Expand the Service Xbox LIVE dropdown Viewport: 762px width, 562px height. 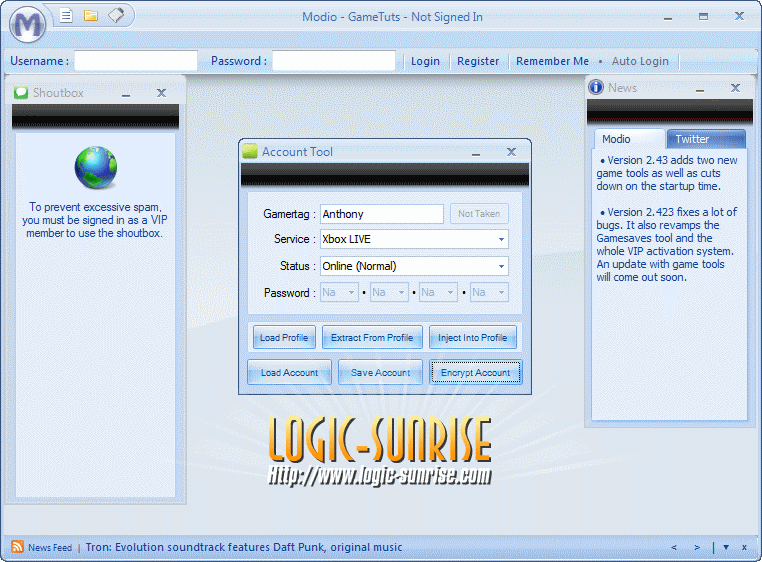coord(501,239)
